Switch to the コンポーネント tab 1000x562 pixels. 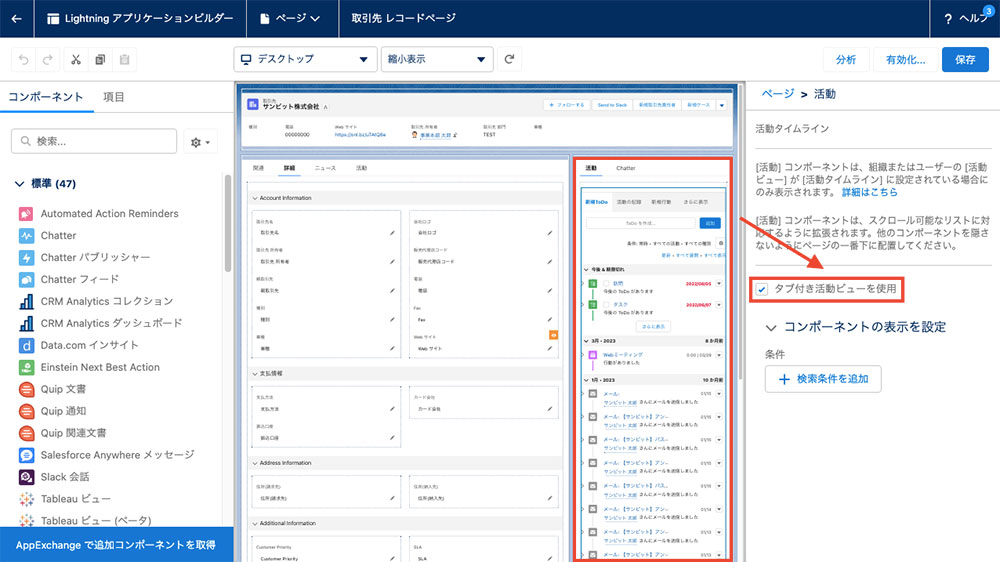pyautogui.click(x=46, y=97)
